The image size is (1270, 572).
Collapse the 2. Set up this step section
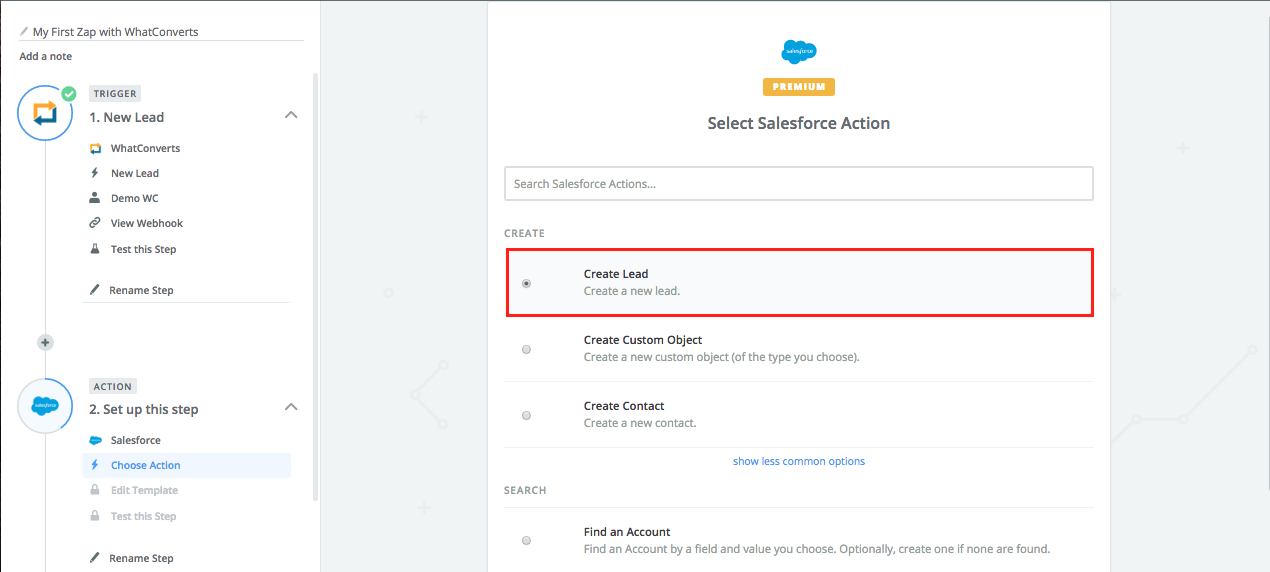pos(291,407)
